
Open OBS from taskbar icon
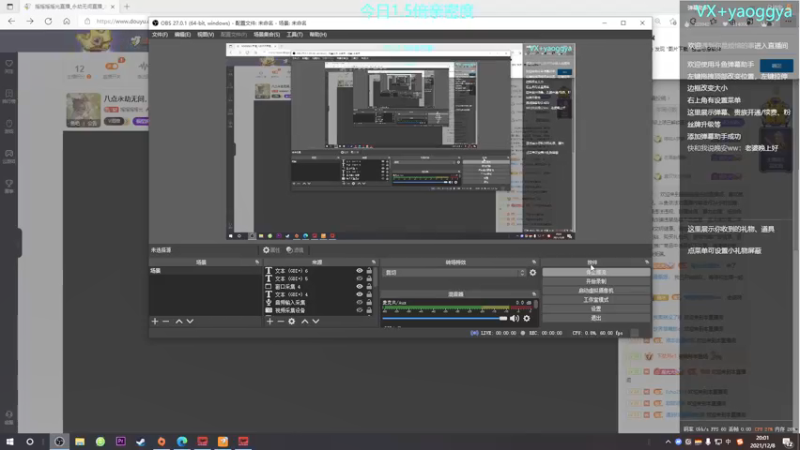coord(60,441)
